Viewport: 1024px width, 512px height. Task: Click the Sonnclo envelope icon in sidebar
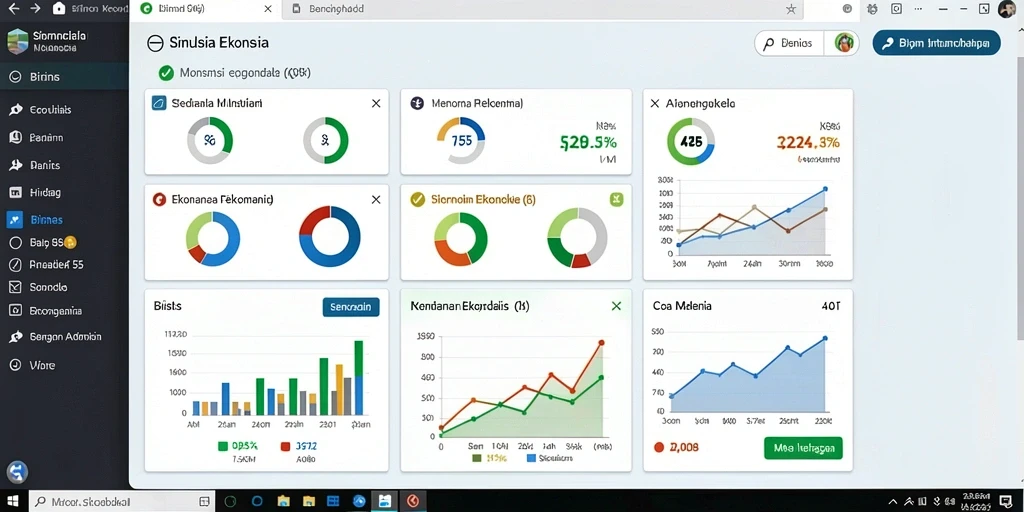[16, 287]
